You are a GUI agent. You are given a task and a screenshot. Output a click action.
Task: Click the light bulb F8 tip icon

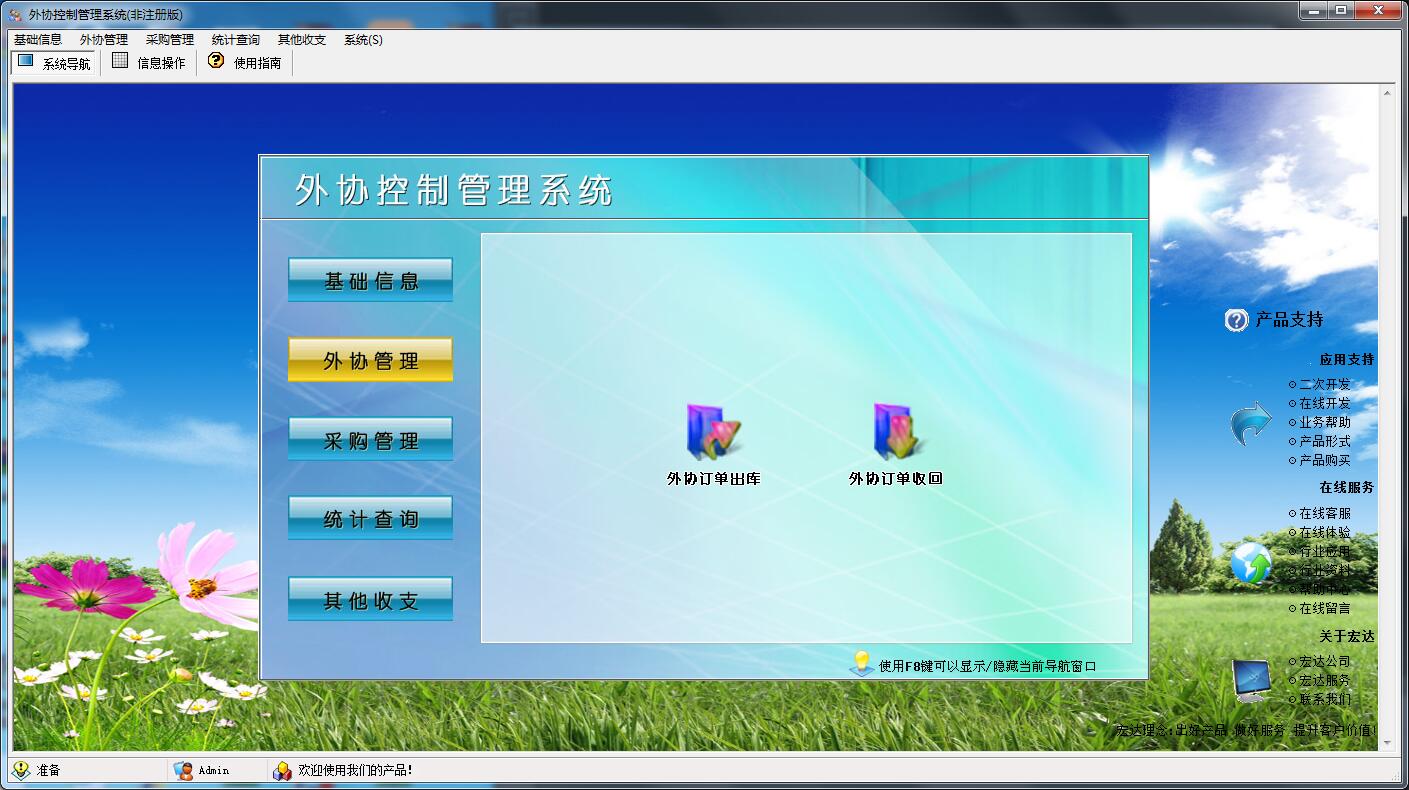pyautogui.click(x=861, y=663)
